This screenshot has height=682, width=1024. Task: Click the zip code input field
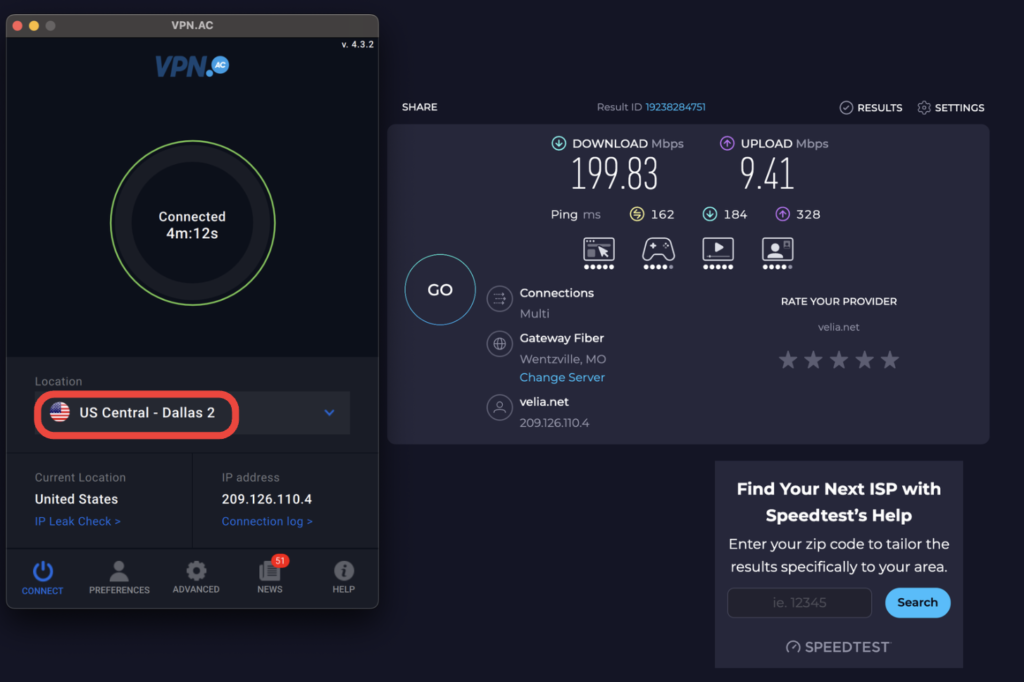(799, 602)
